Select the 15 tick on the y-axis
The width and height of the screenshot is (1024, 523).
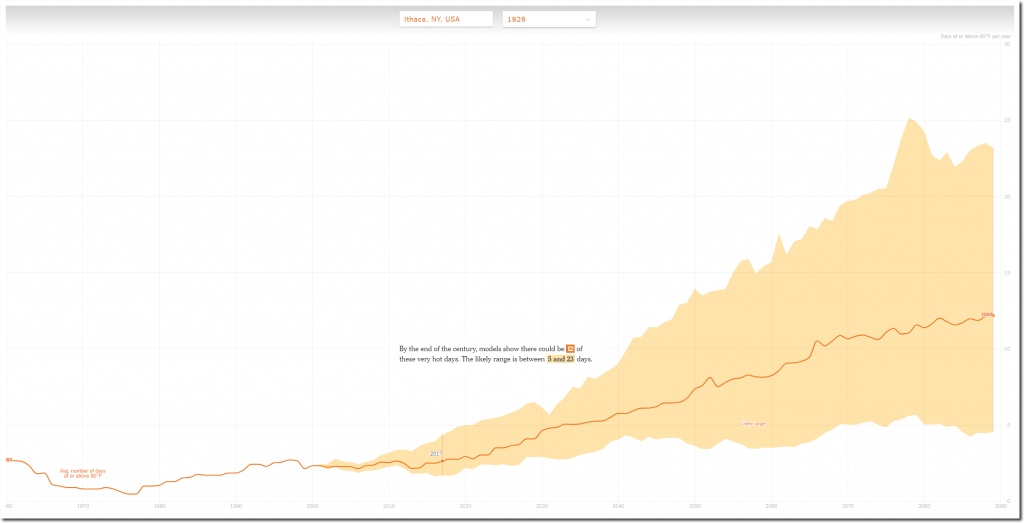1006,272
